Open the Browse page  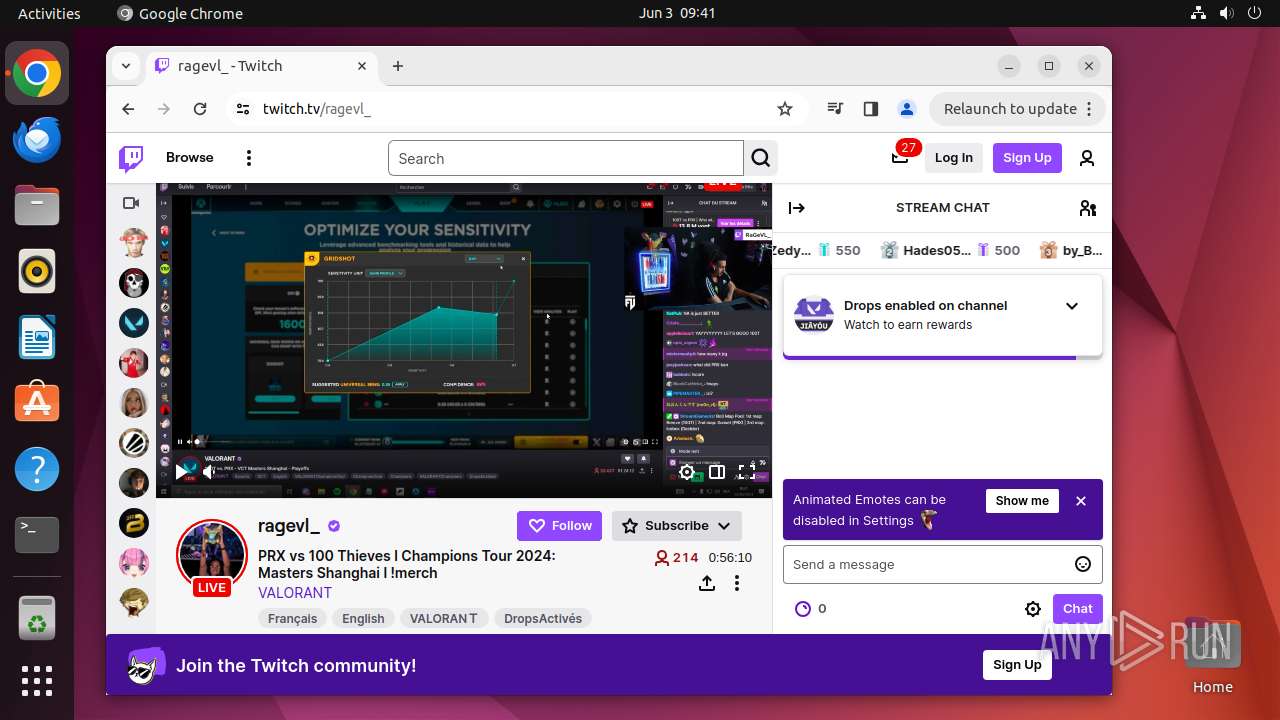pos(190,158)
